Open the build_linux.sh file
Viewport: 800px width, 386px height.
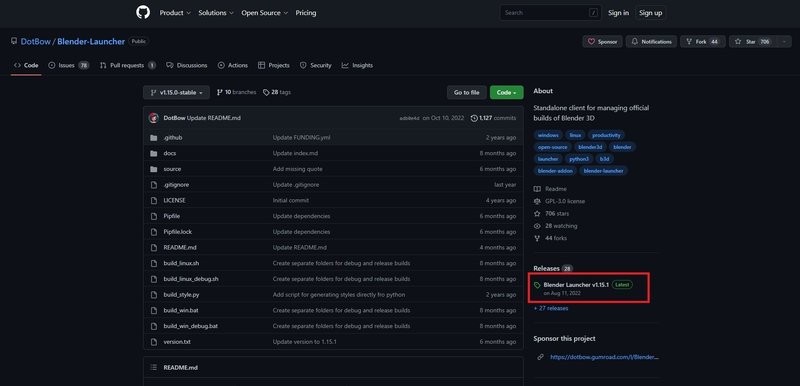(x=181, y=263)
